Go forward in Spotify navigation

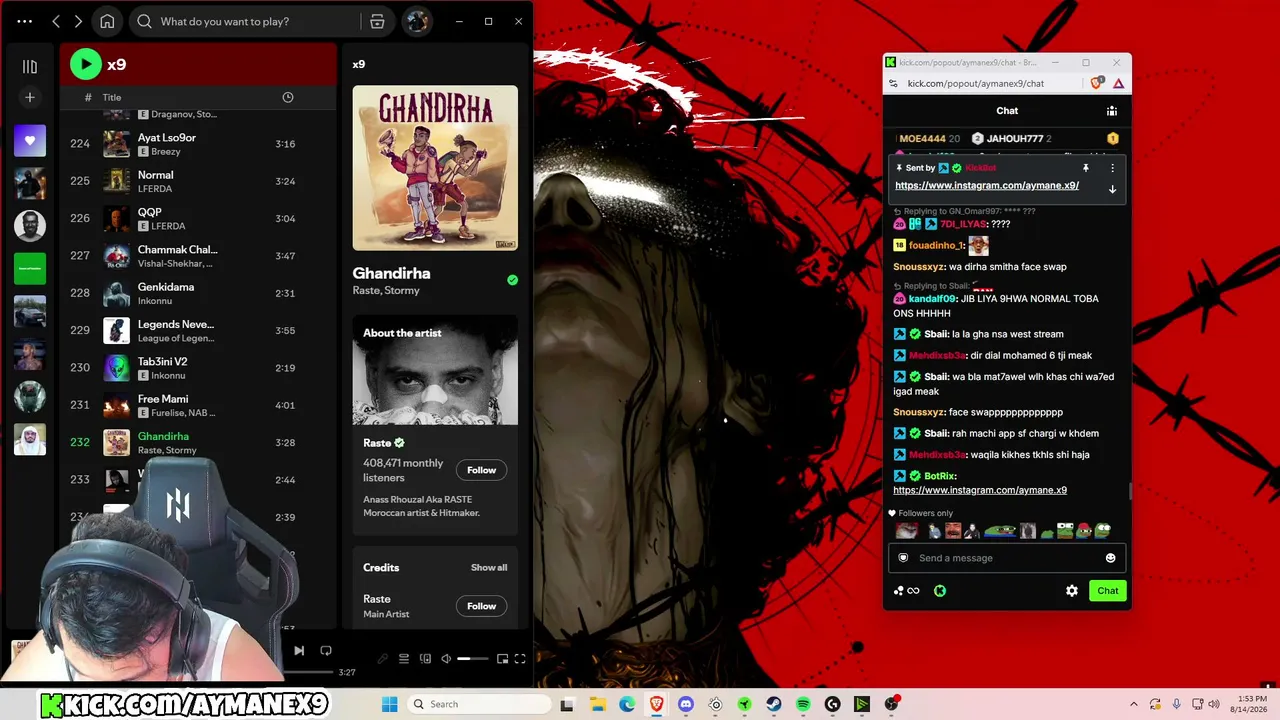pos(78,21)
